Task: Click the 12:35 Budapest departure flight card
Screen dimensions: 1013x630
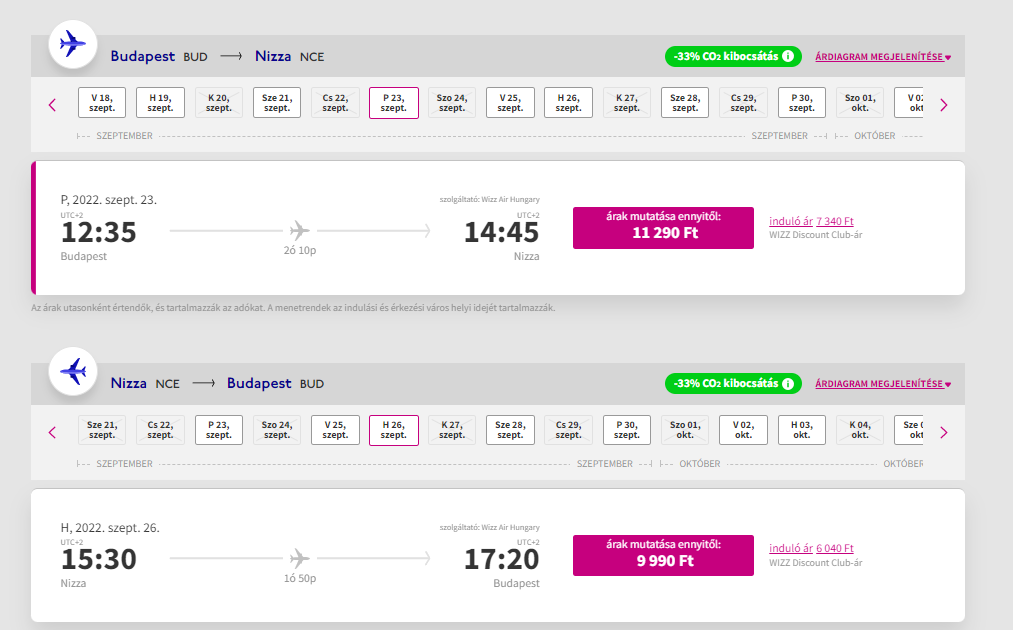Action: 300,228
